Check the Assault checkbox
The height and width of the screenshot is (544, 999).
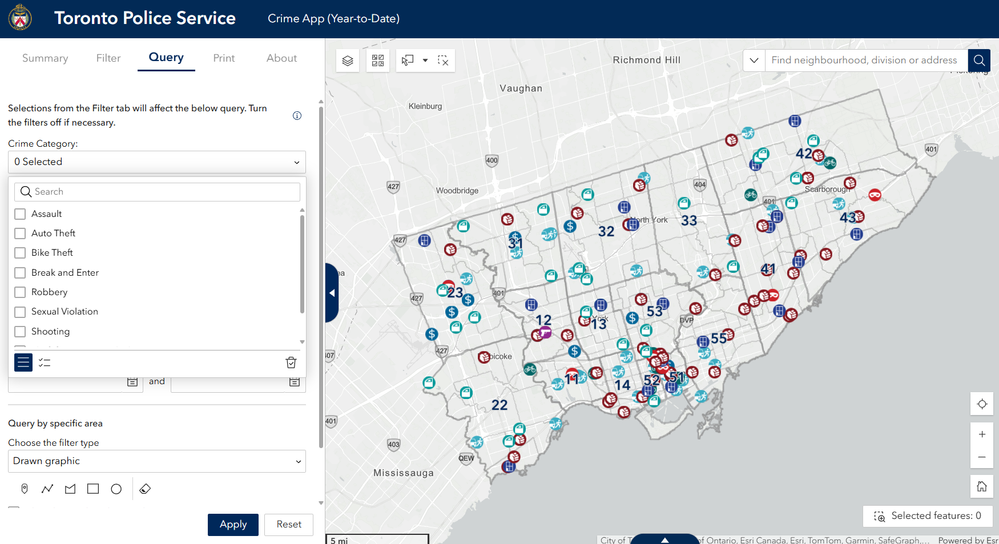[20, 214]
